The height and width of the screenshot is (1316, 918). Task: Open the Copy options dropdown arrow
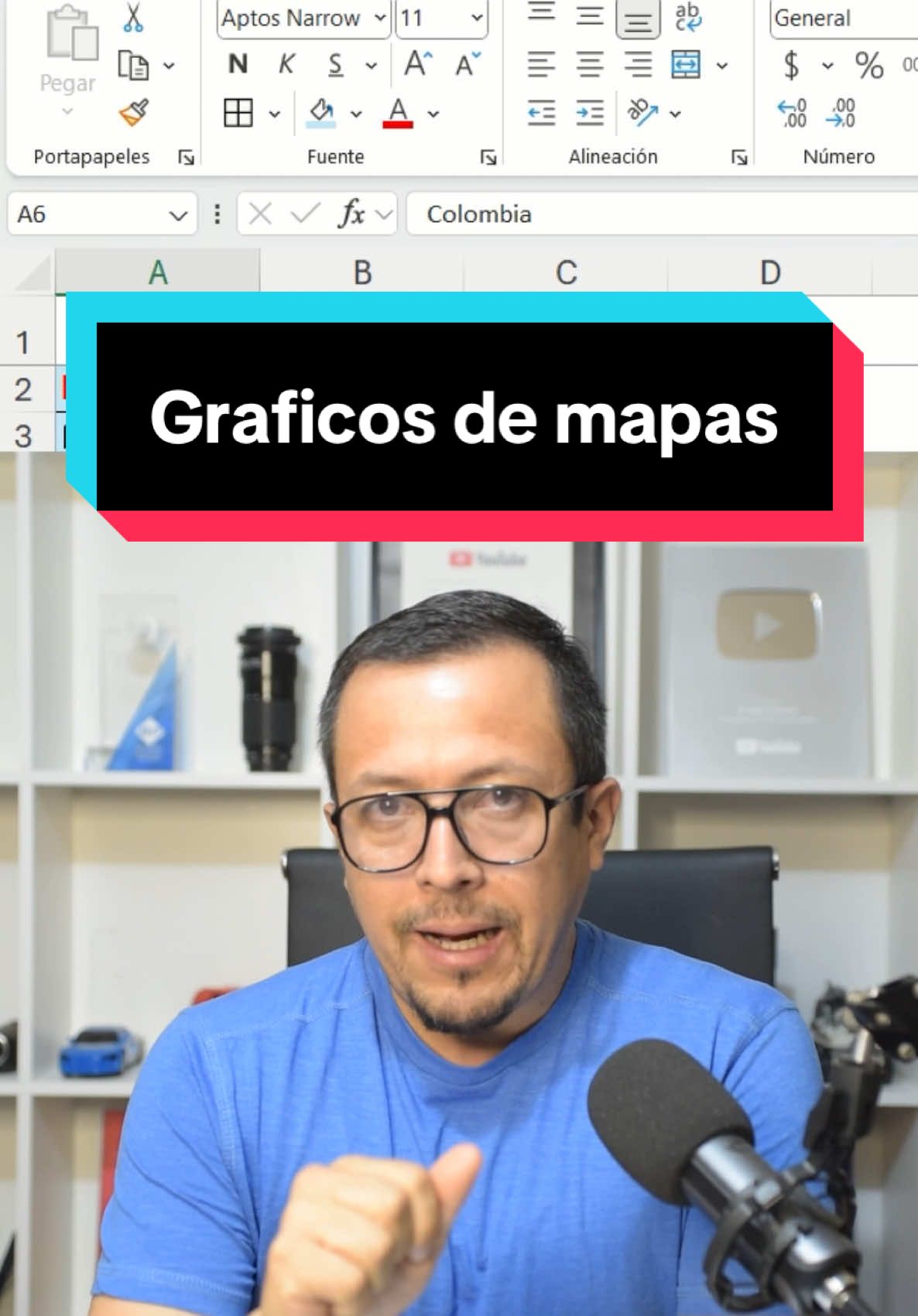169,67
